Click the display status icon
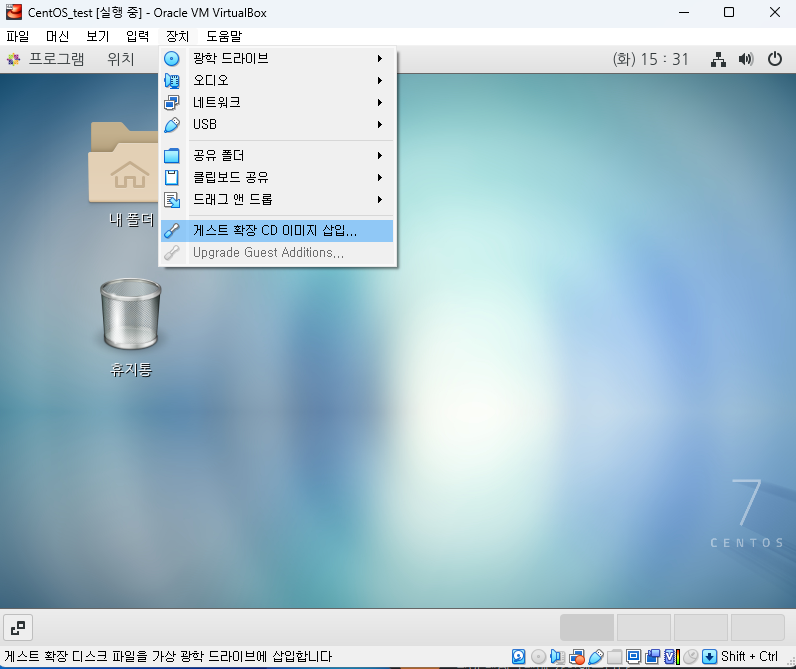Screen dimensions: 796x669 point(634,656)
